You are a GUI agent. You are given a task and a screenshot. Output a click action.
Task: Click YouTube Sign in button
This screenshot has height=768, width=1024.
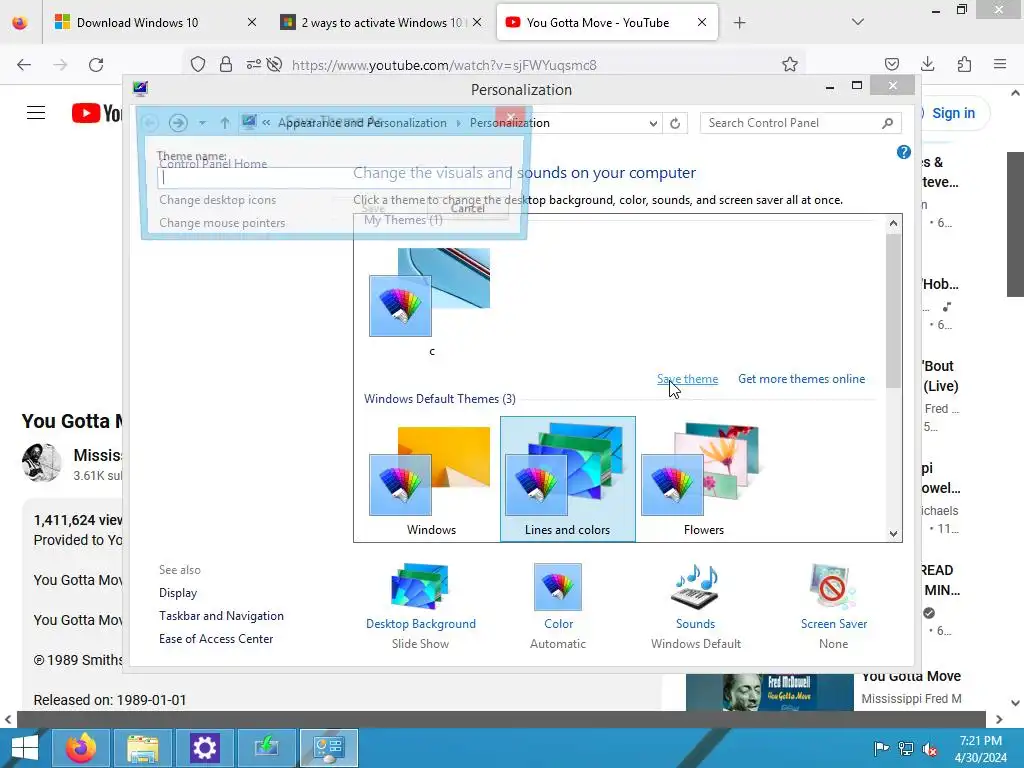953,113
